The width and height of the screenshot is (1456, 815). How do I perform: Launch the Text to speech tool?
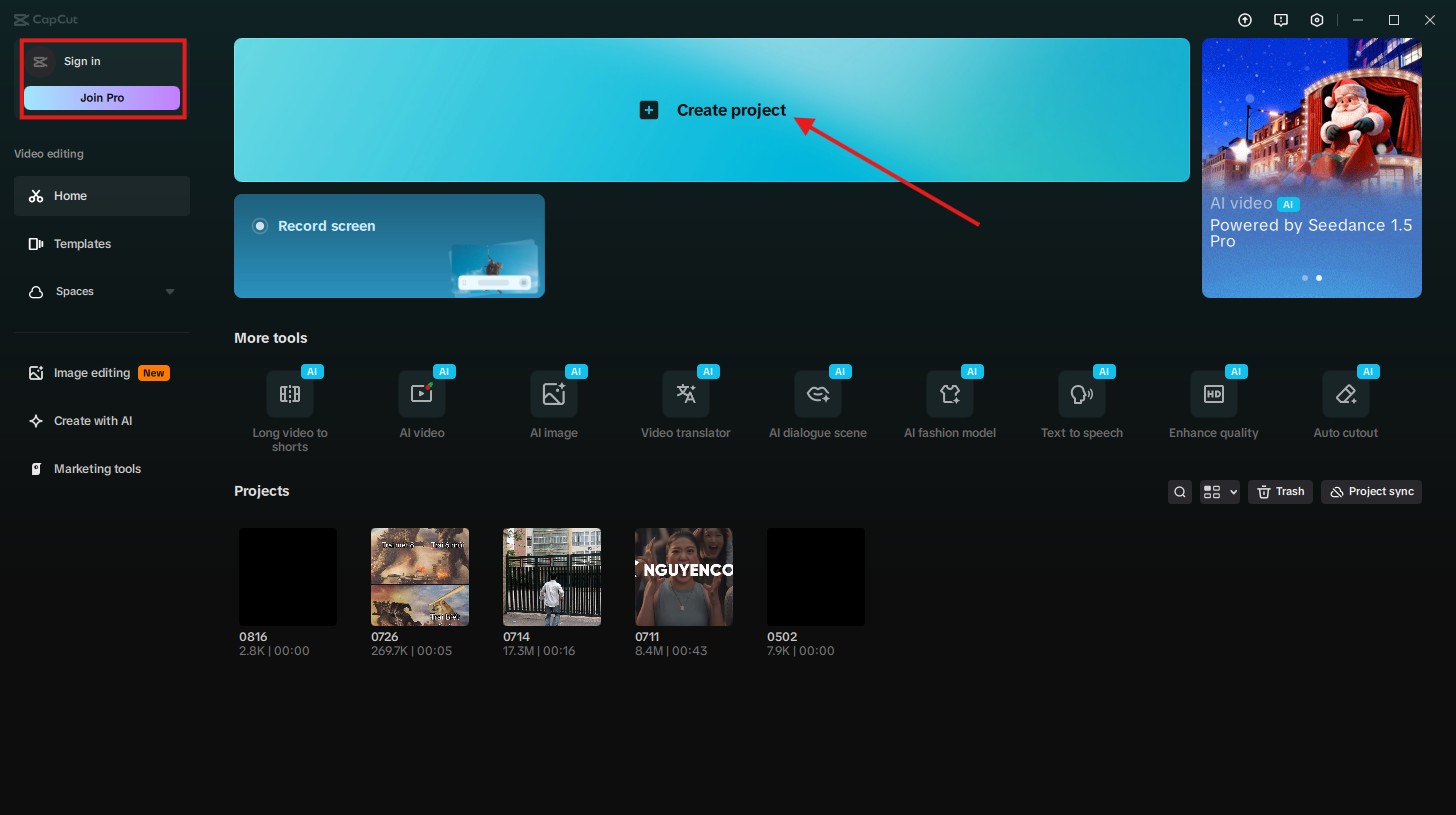[1081, 394]
